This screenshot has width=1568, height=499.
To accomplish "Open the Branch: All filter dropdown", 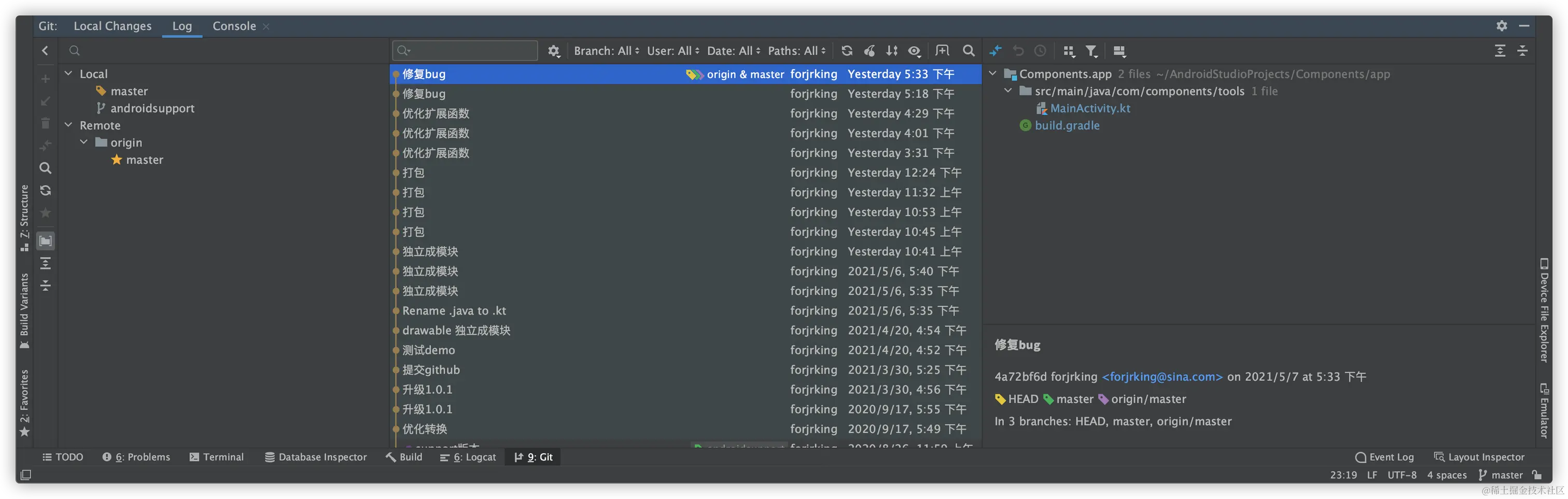I will pyautogui.click(x=606, y=51).
